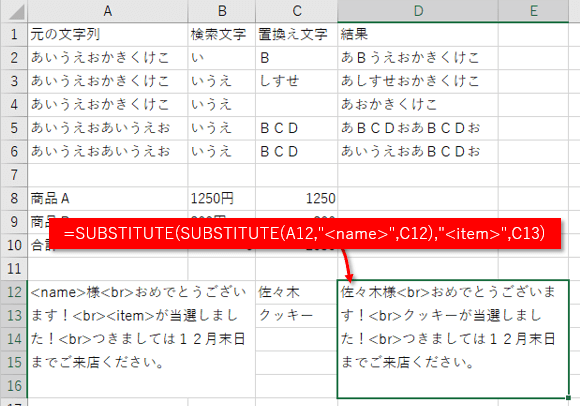Select column B header
580x406 pixels.
click(222, 11)
